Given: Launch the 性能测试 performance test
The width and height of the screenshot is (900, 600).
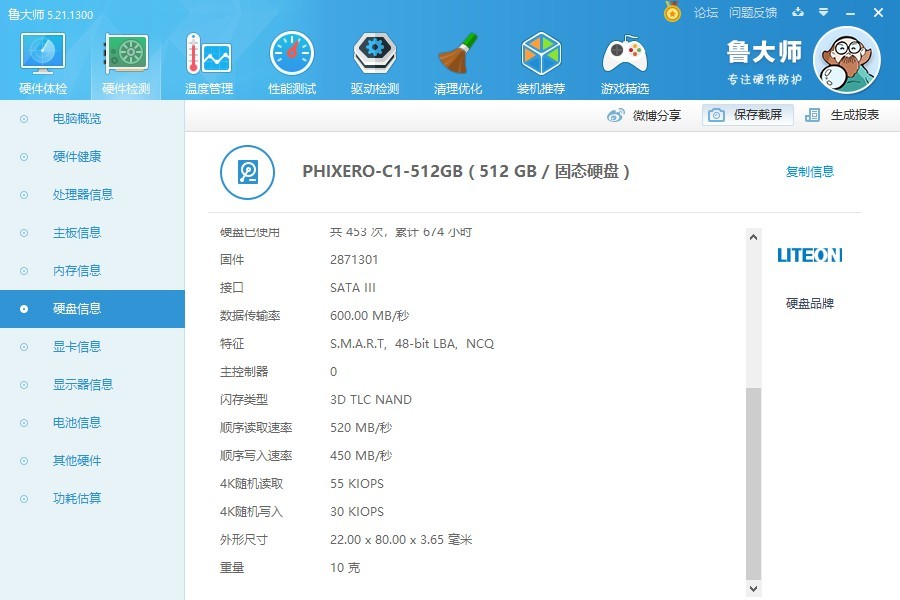Looking at the screenshot, I should (291, 60).
